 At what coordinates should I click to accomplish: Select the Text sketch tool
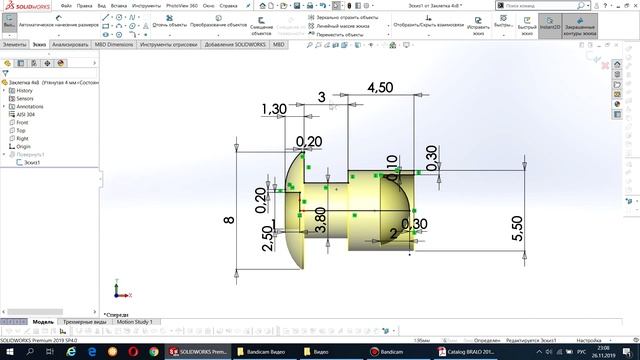tap(146, 26)
